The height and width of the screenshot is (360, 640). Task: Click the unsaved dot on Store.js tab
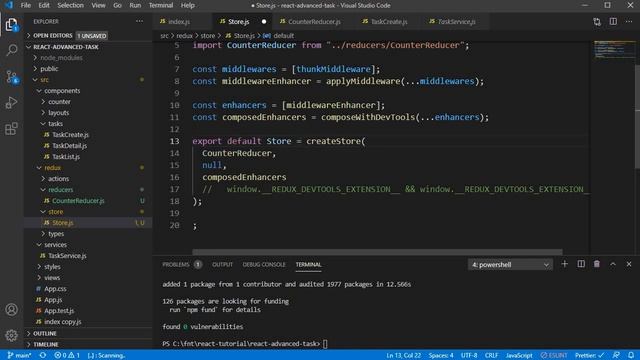point(264,22)
